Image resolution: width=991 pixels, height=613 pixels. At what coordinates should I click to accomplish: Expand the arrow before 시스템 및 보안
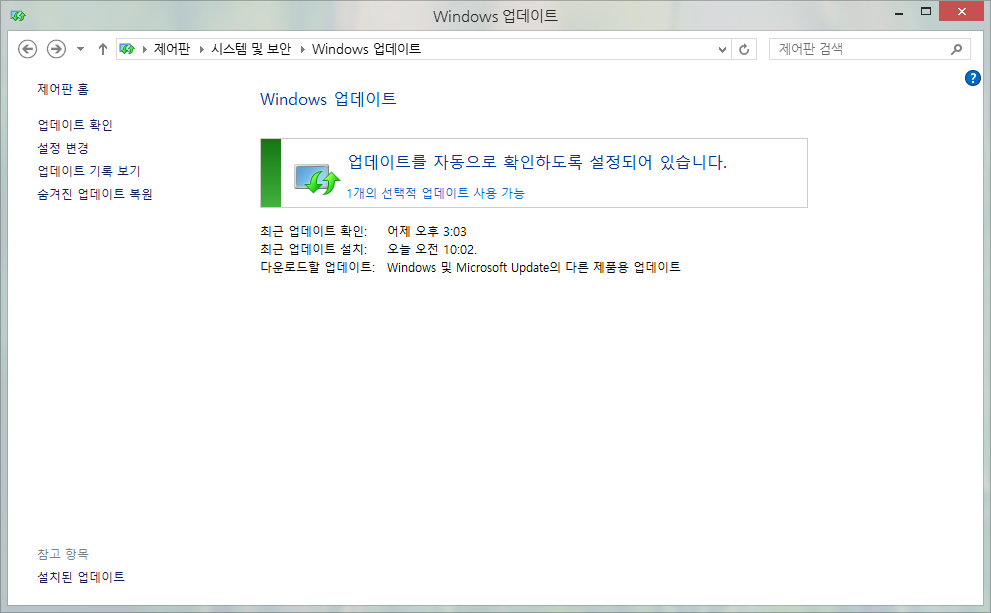[x=202, y=49]
